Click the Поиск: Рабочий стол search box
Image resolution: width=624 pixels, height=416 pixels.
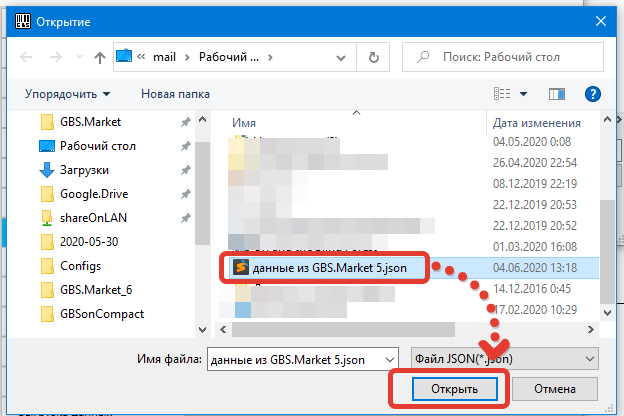coord(520,57)
